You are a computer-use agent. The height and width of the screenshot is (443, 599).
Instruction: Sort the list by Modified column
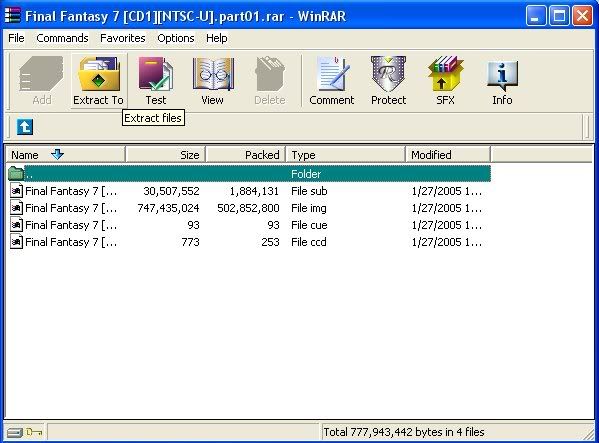click(448, 155)
